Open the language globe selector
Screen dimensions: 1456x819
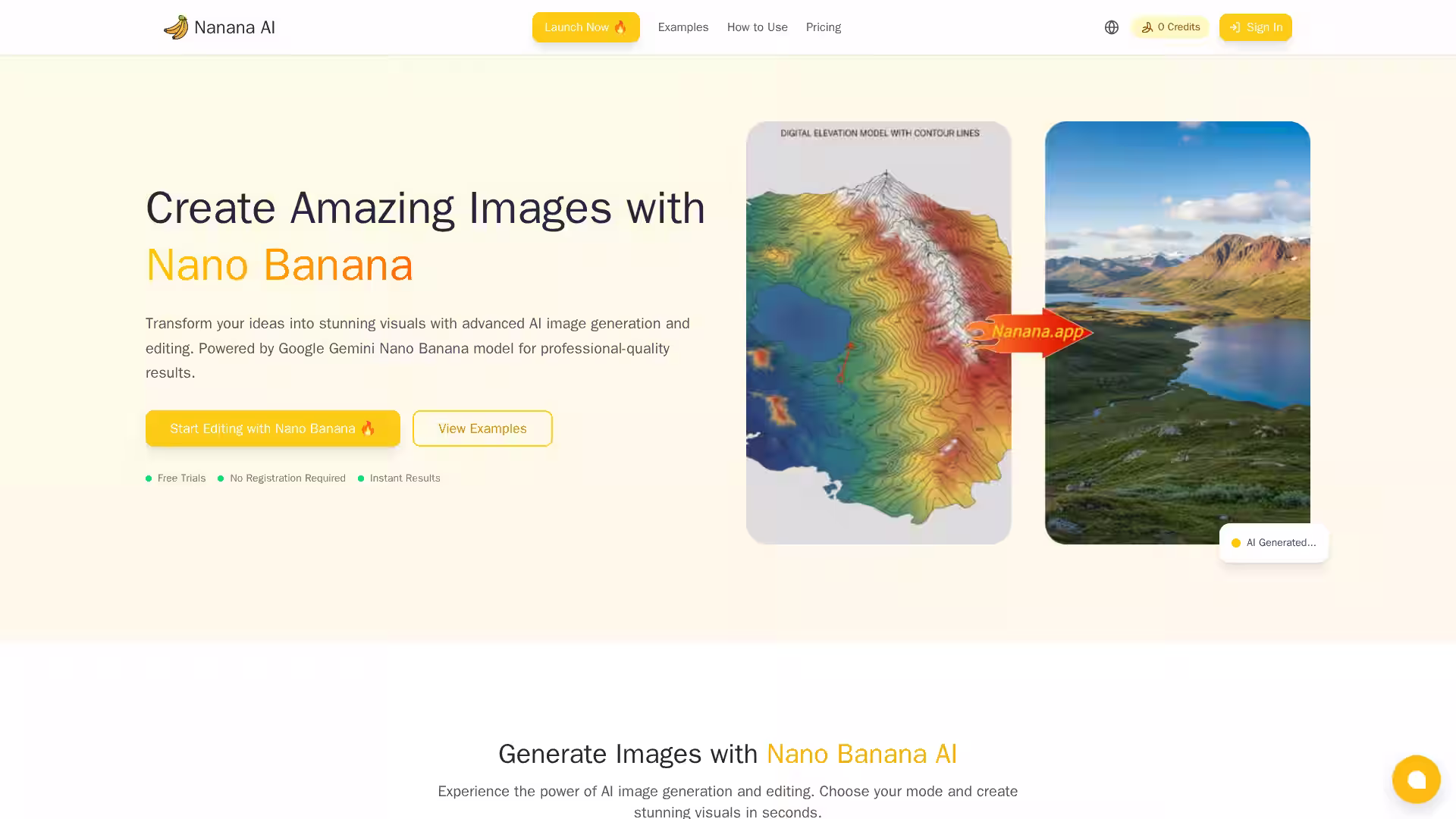(1112, 27)
